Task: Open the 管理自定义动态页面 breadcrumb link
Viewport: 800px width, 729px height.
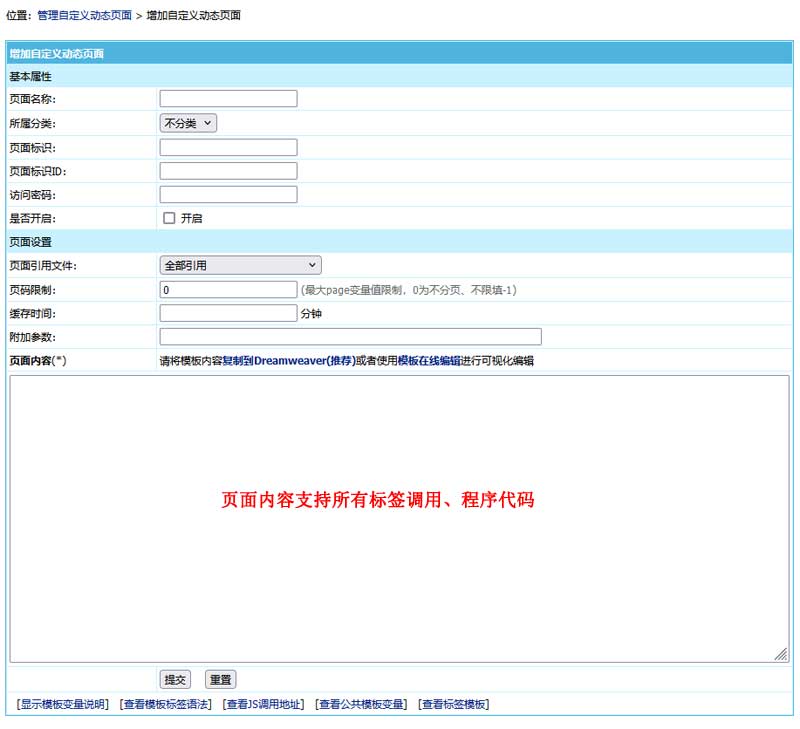Action: [84, 16]
